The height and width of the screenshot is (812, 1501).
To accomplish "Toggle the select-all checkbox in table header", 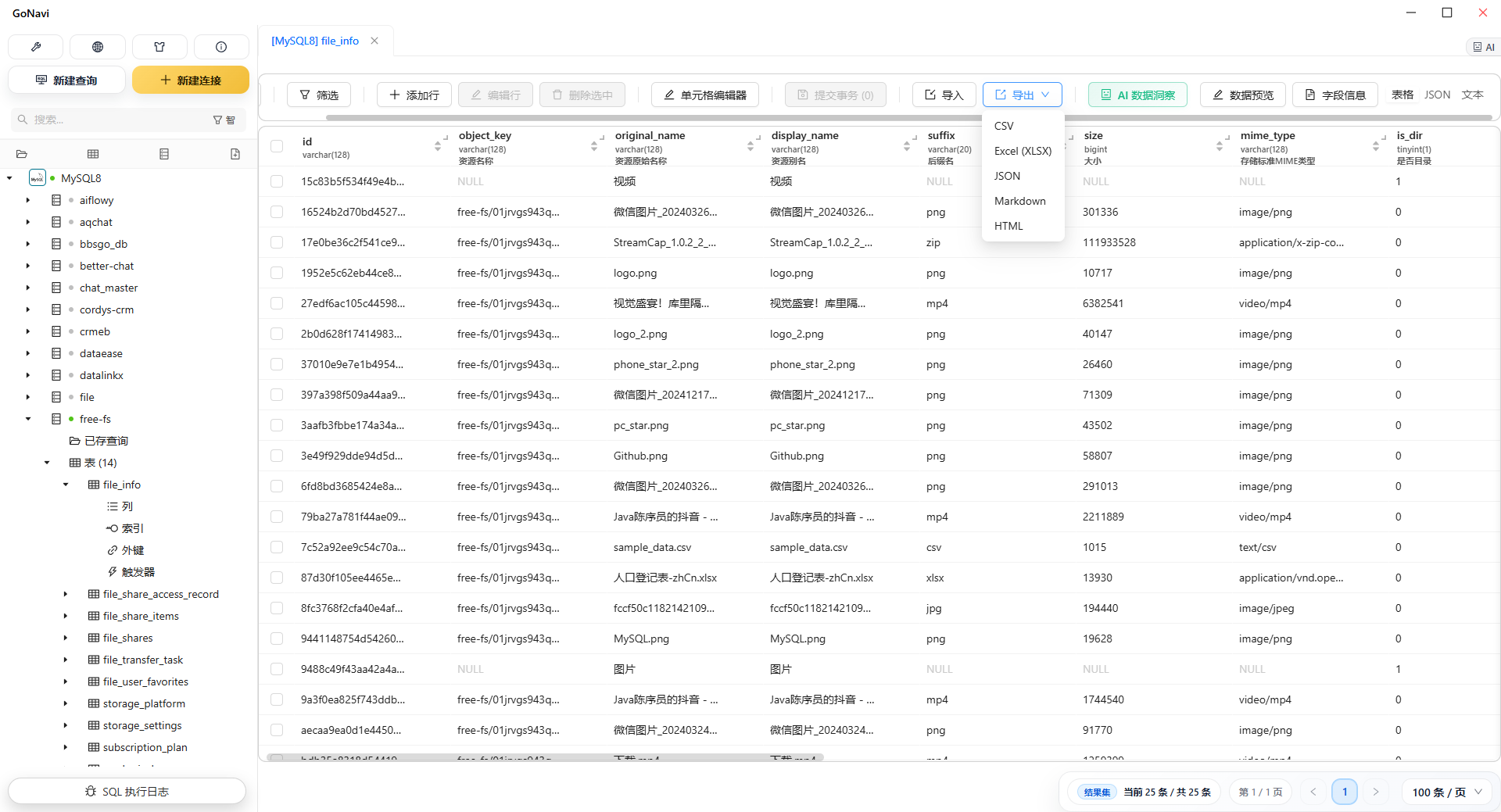I will click(x=277, y=146).
